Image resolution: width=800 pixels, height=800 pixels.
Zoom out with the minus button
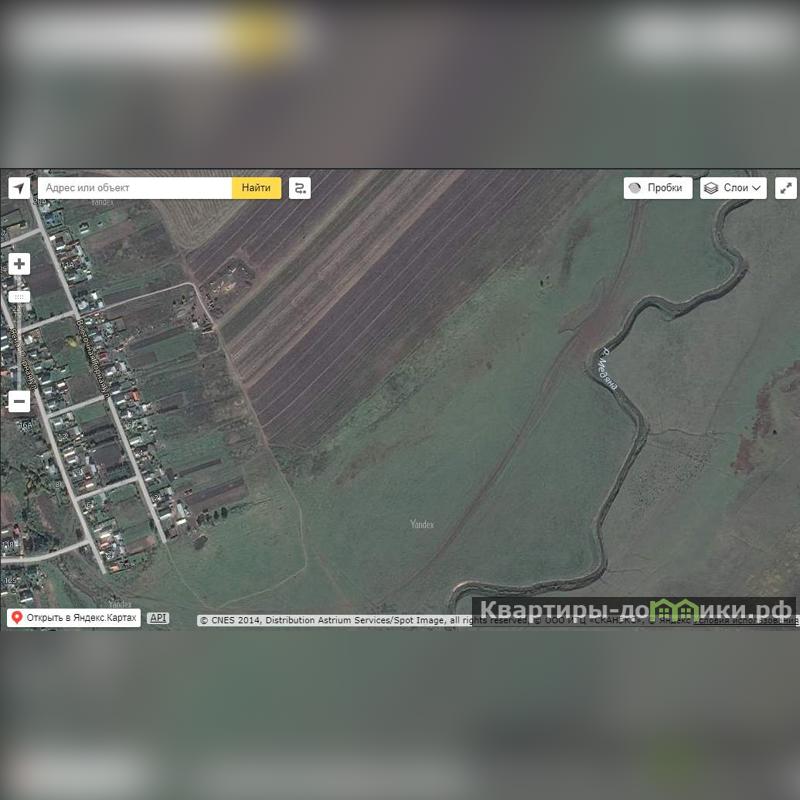(x=19, y=402)
